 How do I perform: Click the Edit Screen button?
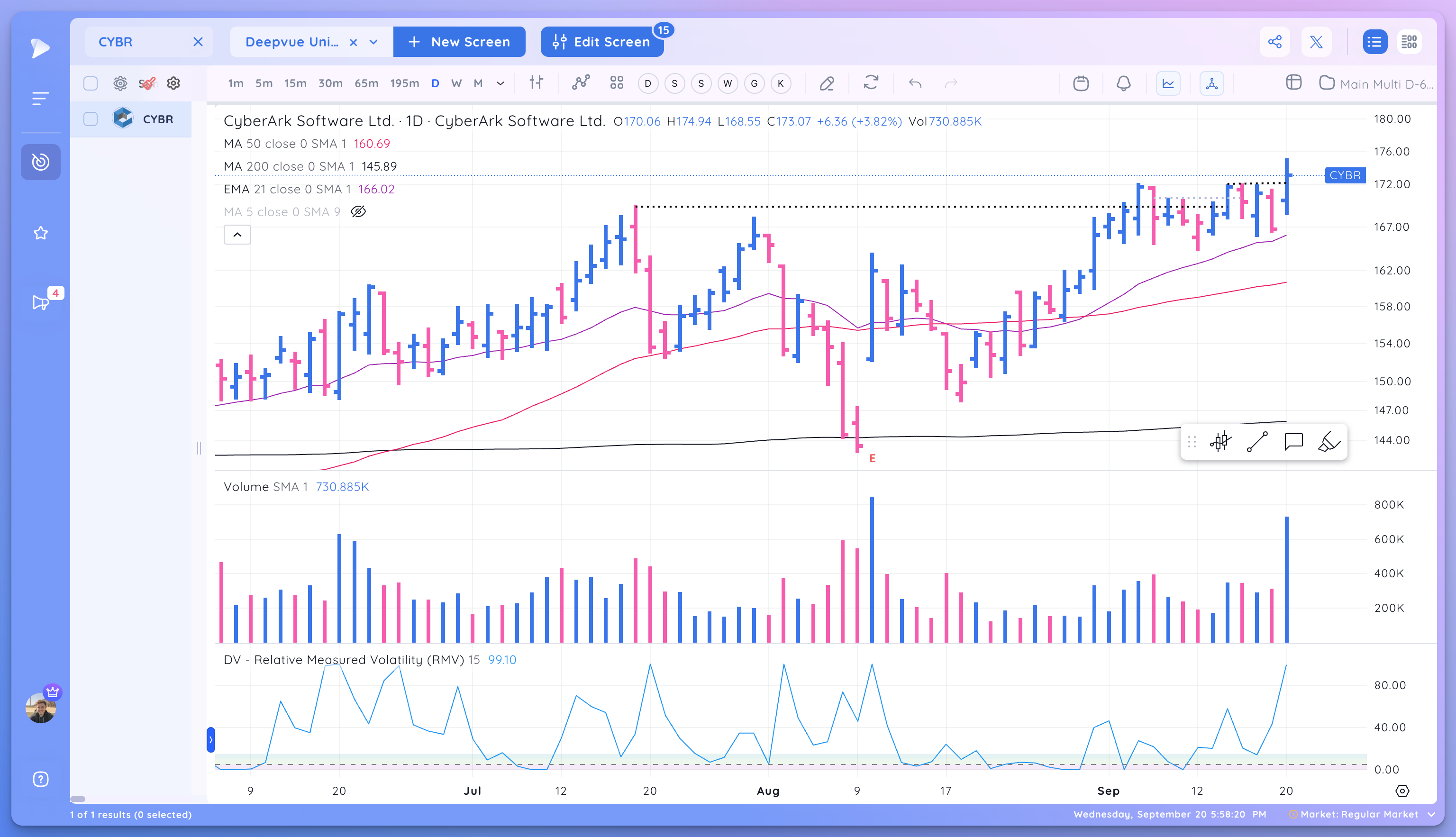[602, 42]
